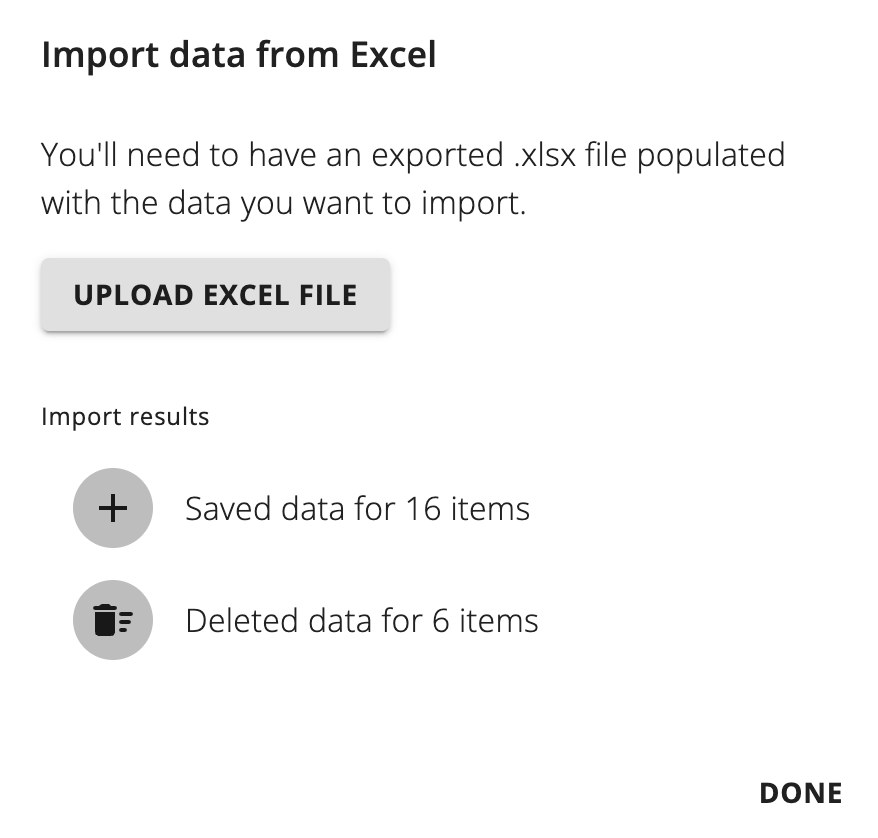Click the number "6" in deleted results
This screenshot has height=838, width=878.
(440, 621)
